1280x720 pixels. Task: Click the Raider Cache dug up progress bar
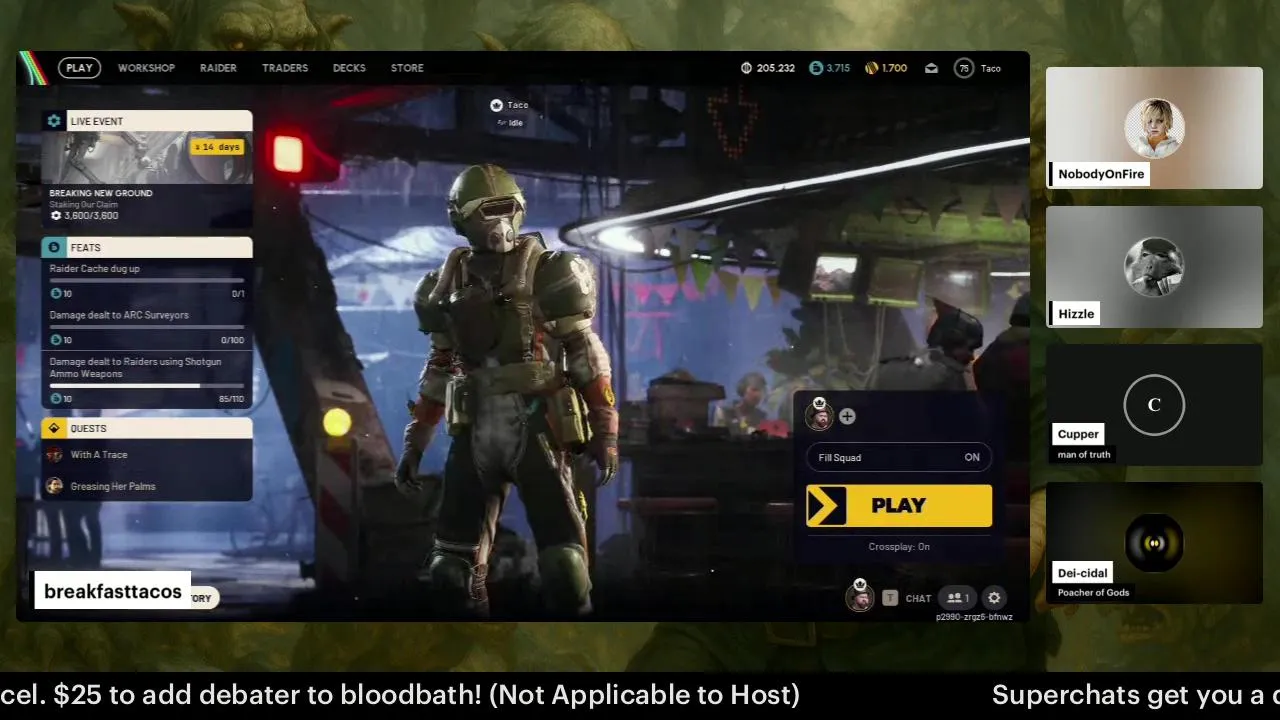click(x=147, y=281)
